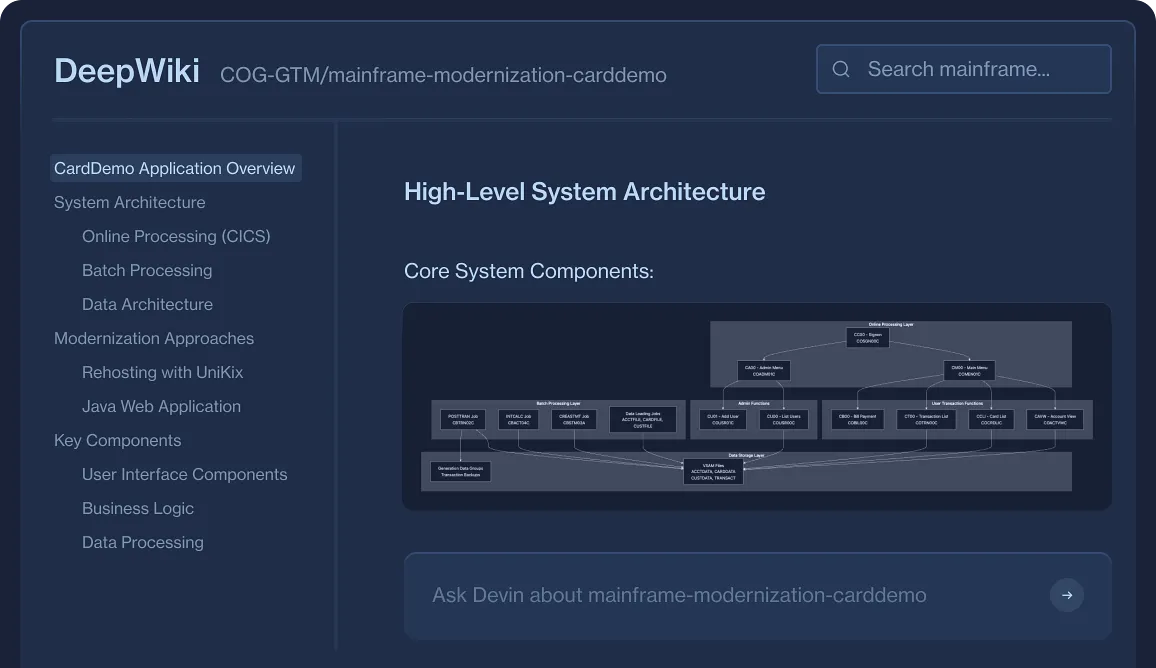The height and width of the screenshot is (668, 1156).
Task: Click CC00 - Signon diagram node
Action: 868,338
